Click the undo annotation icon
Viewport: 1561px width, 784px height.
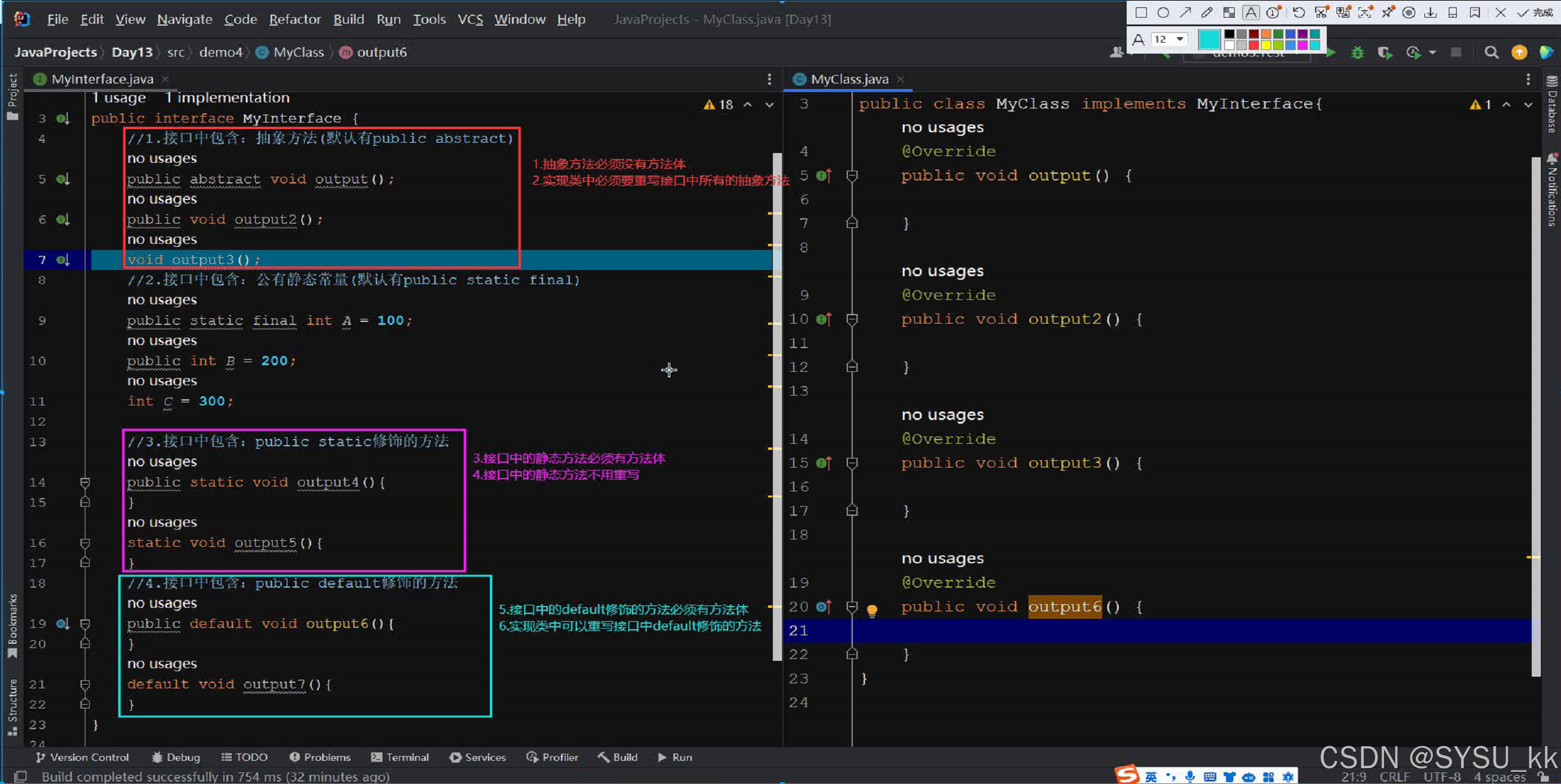(x=1299, y=12)
